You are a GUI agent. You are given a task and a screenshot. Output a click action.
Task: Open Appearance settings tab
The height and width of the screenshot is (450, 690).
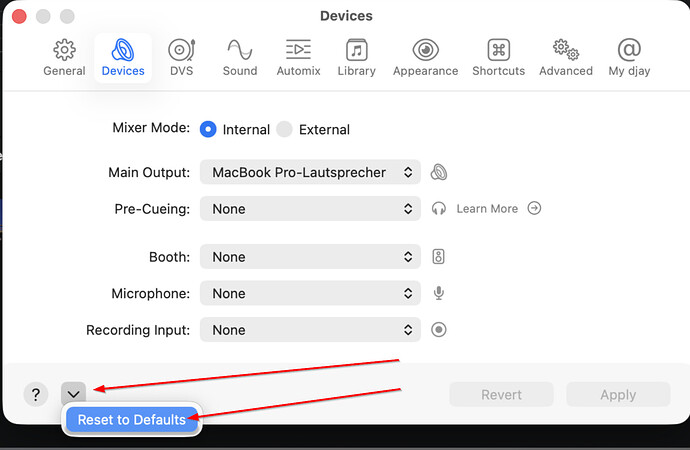[426, 58]
